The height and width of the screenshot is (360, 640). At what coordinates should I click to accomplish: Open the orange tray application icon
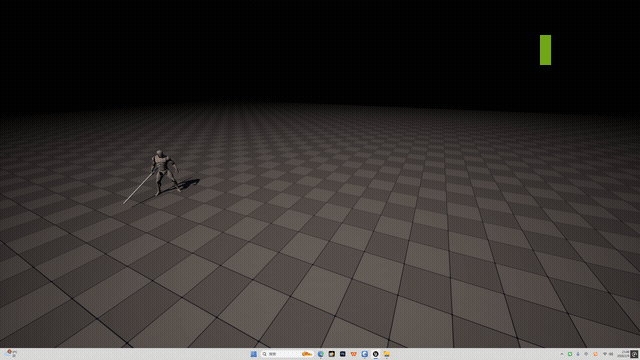point(596,354)
